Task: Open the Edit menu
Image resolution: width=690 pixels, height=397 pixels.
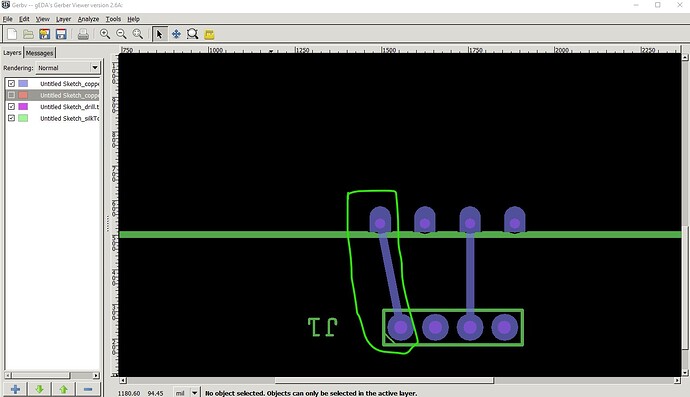Action: coord(24,19)
